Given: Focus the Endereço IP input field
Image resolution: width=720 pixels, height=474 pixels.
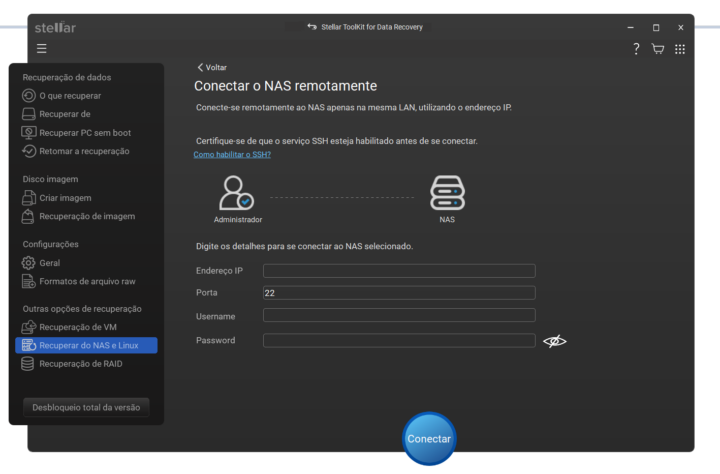Looking at the screenshot, I should [399, 271].
